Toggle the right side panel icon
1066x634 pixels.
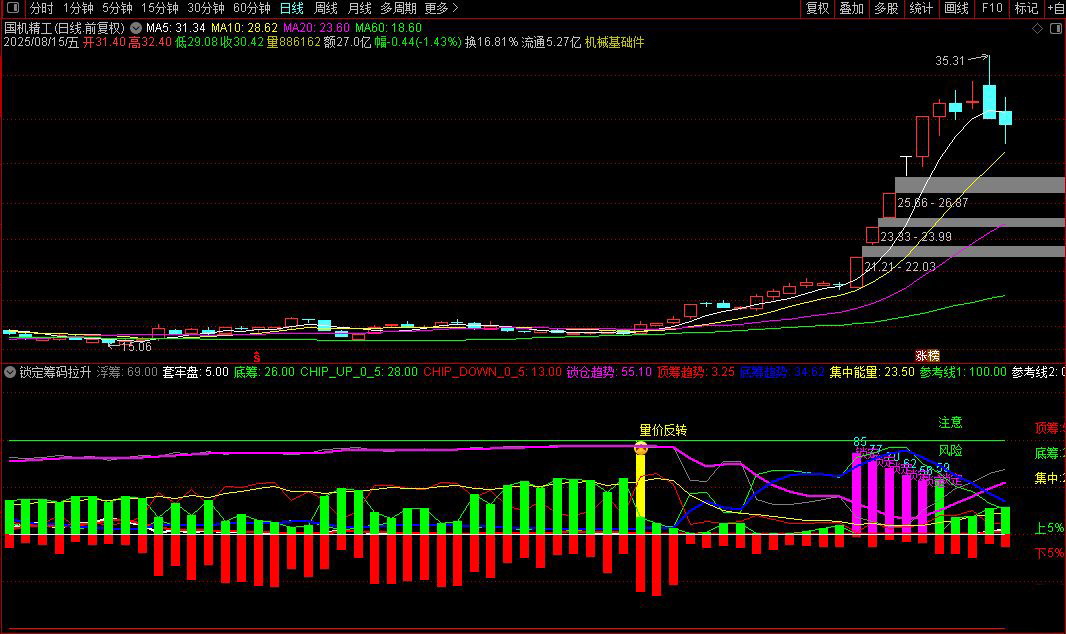[1056, 29]
